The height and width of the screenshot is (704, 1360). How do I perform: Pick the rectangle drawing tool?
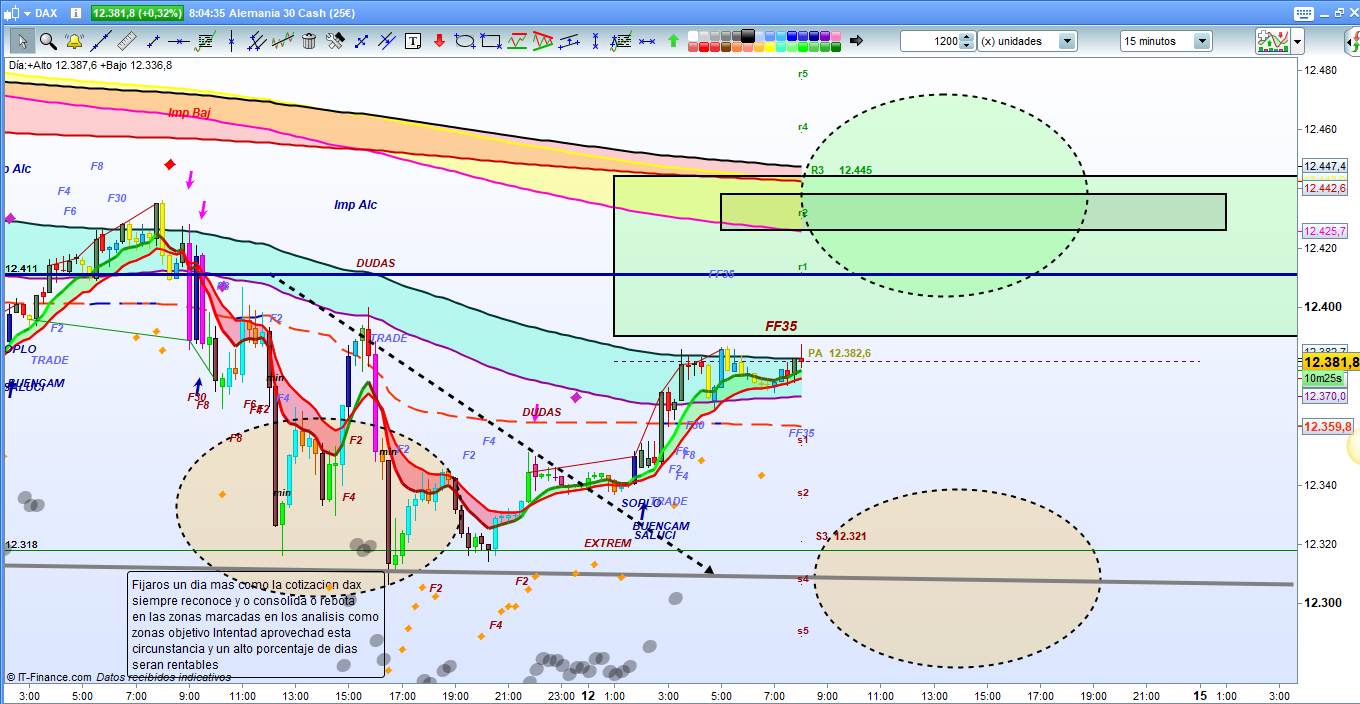(490, 41)
